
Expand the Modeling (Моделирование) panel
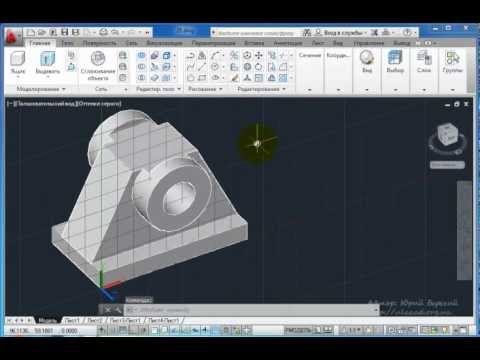(41, 89)
